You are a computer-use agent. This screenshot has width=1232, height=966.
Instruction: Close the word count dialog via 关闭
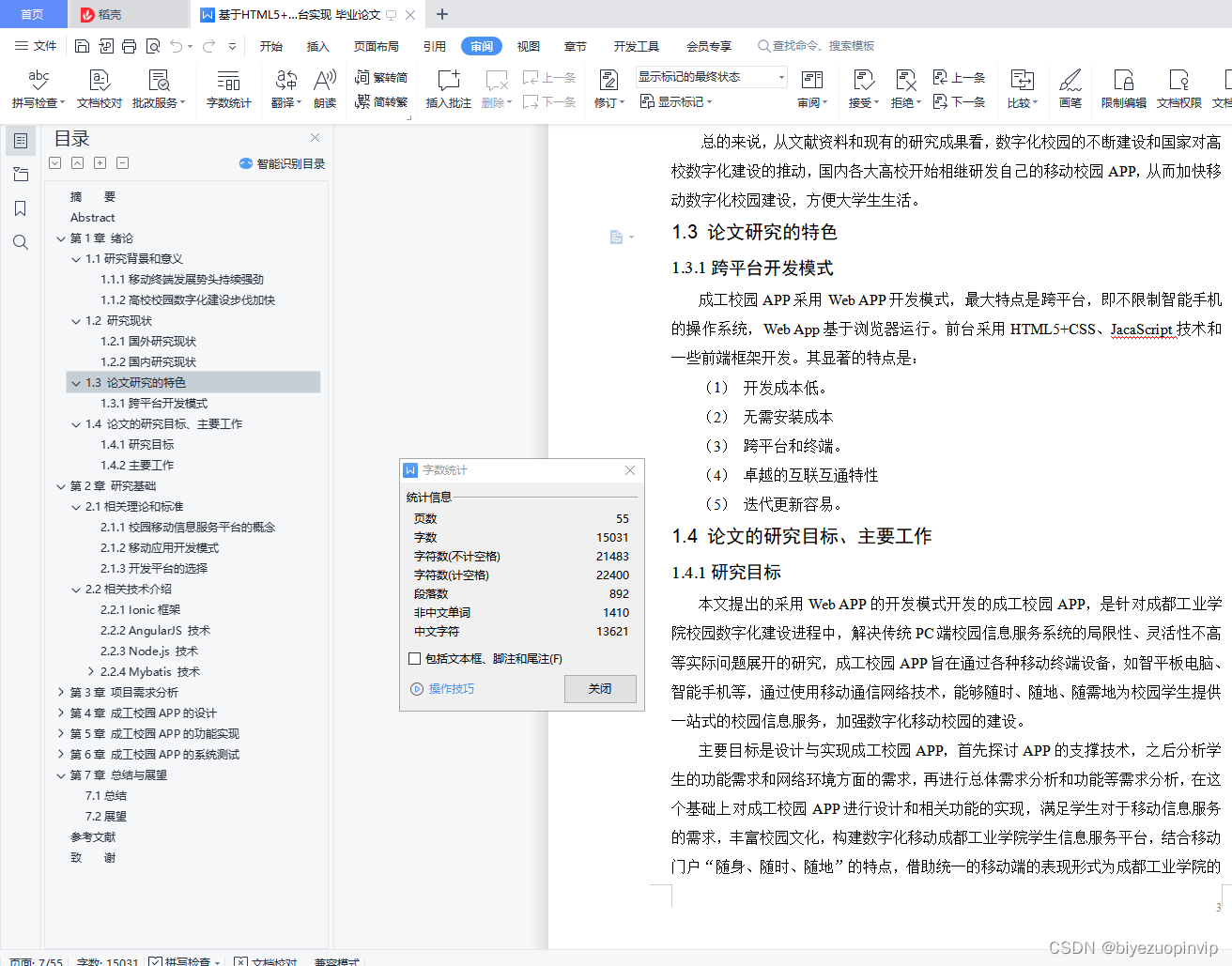[x=600, y=688]
